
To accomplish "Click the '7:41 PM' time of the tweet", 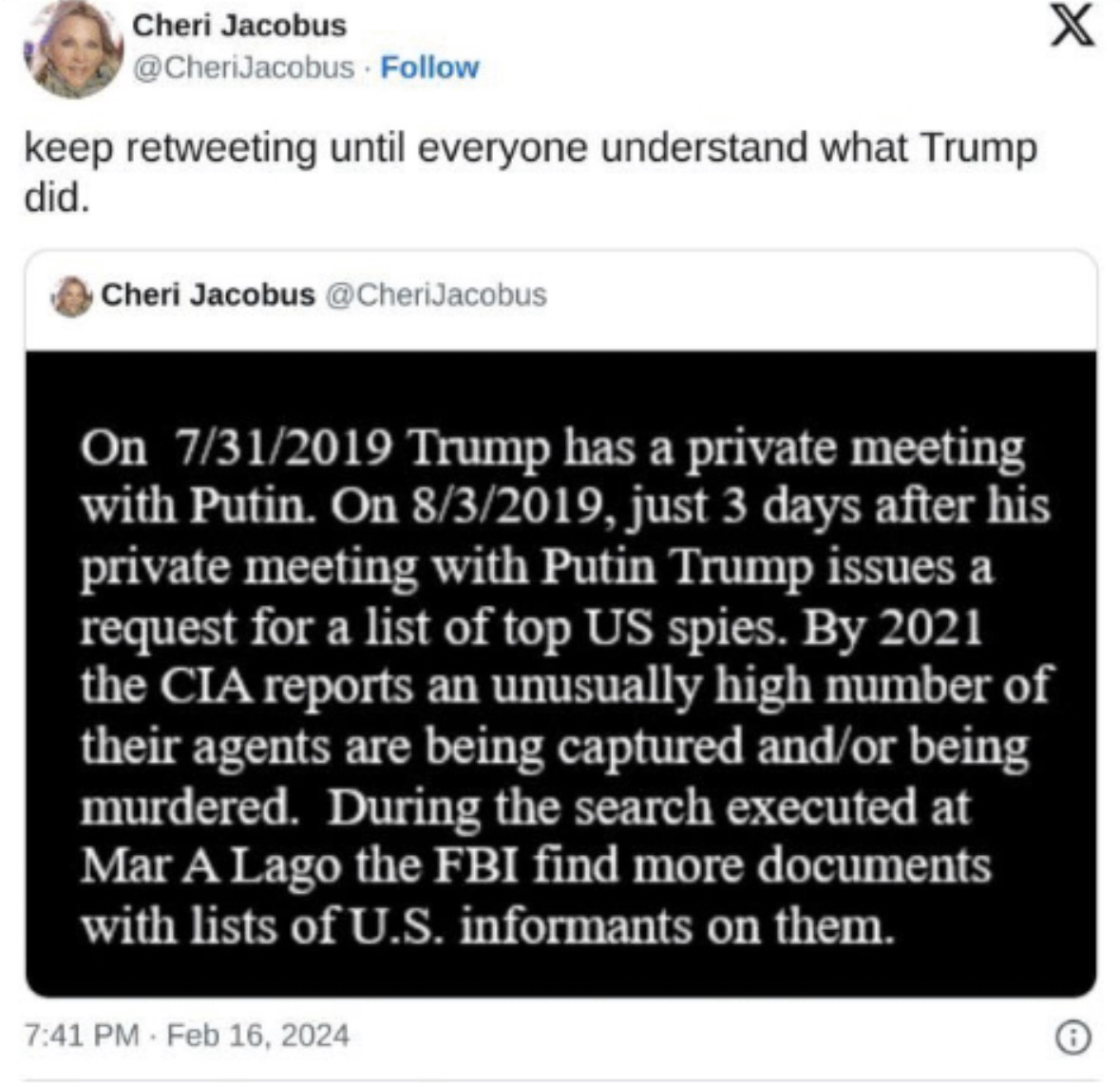I will (83, 1035).
